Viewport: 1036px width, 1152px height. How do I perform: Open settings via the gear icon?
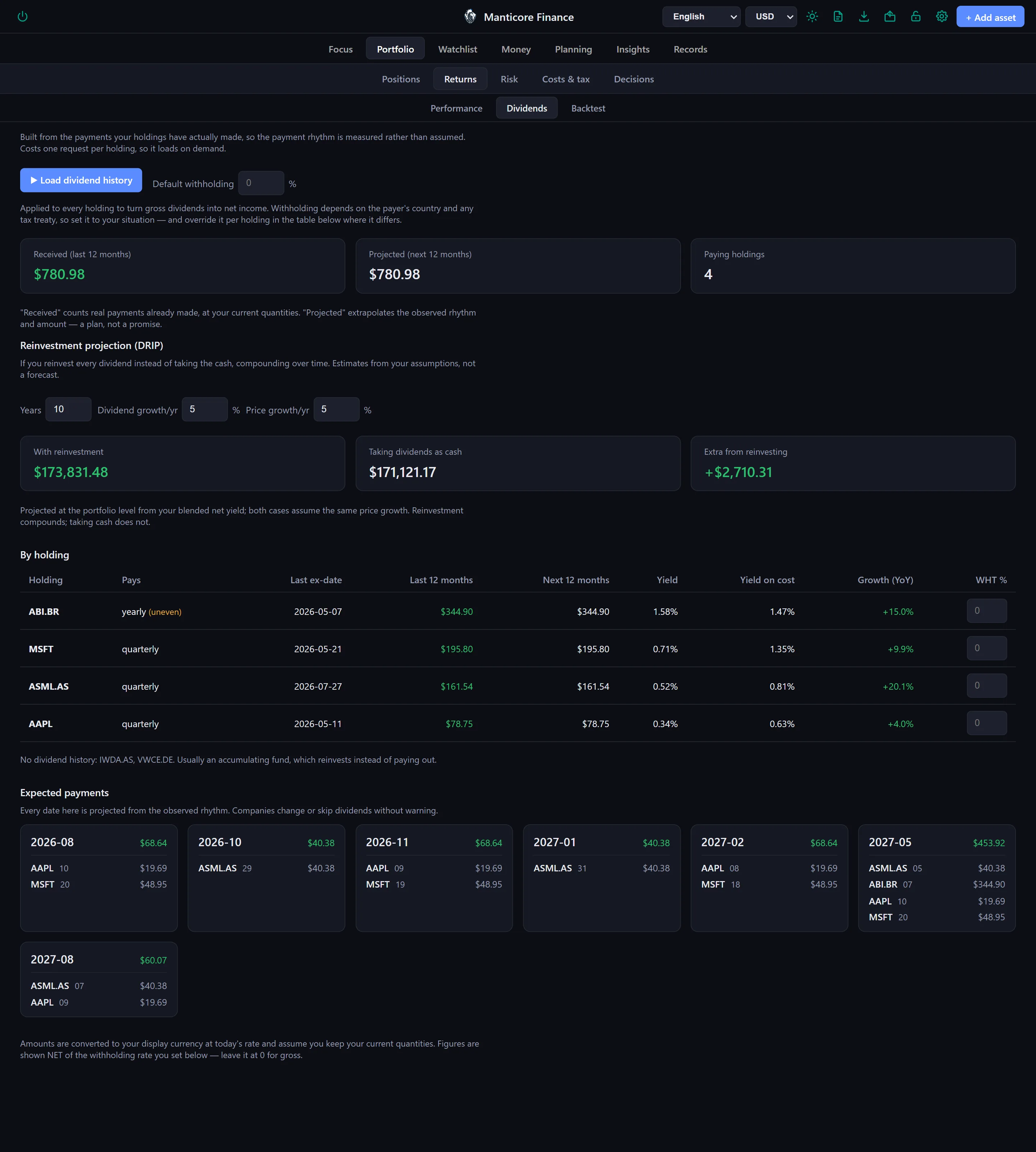pos(942,17)
